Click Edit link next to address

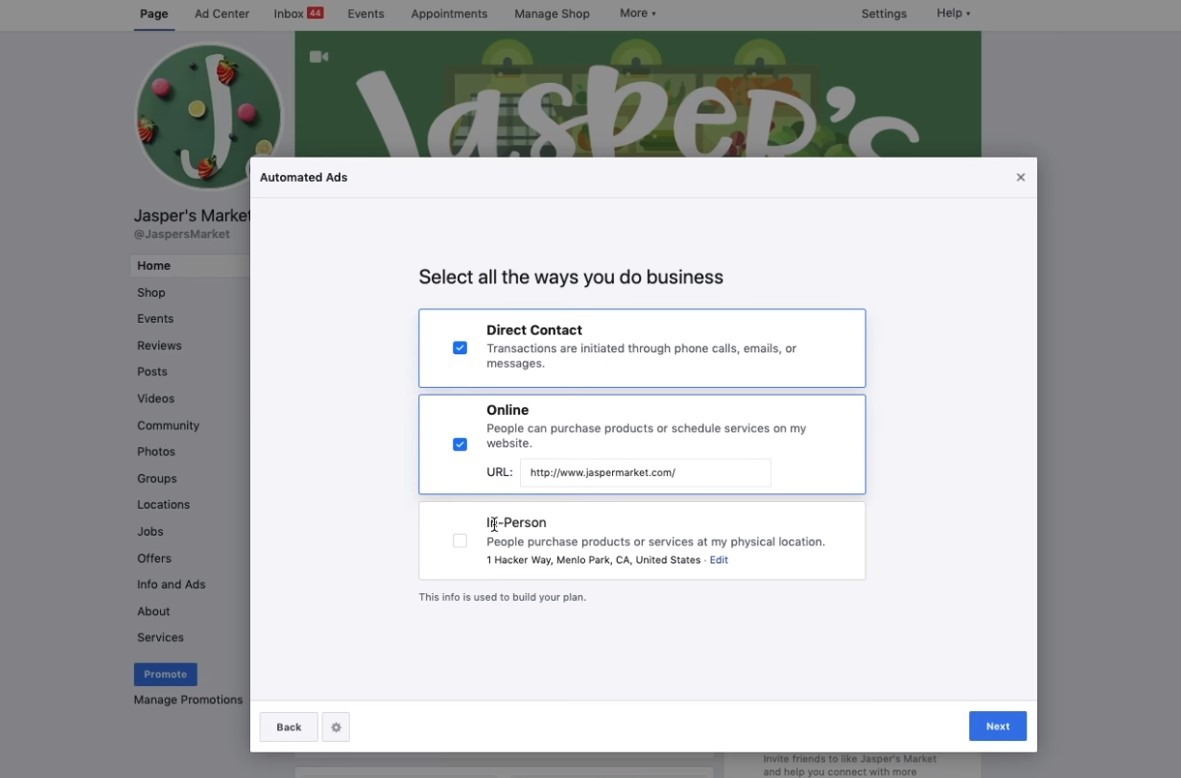tap(719, 560)
